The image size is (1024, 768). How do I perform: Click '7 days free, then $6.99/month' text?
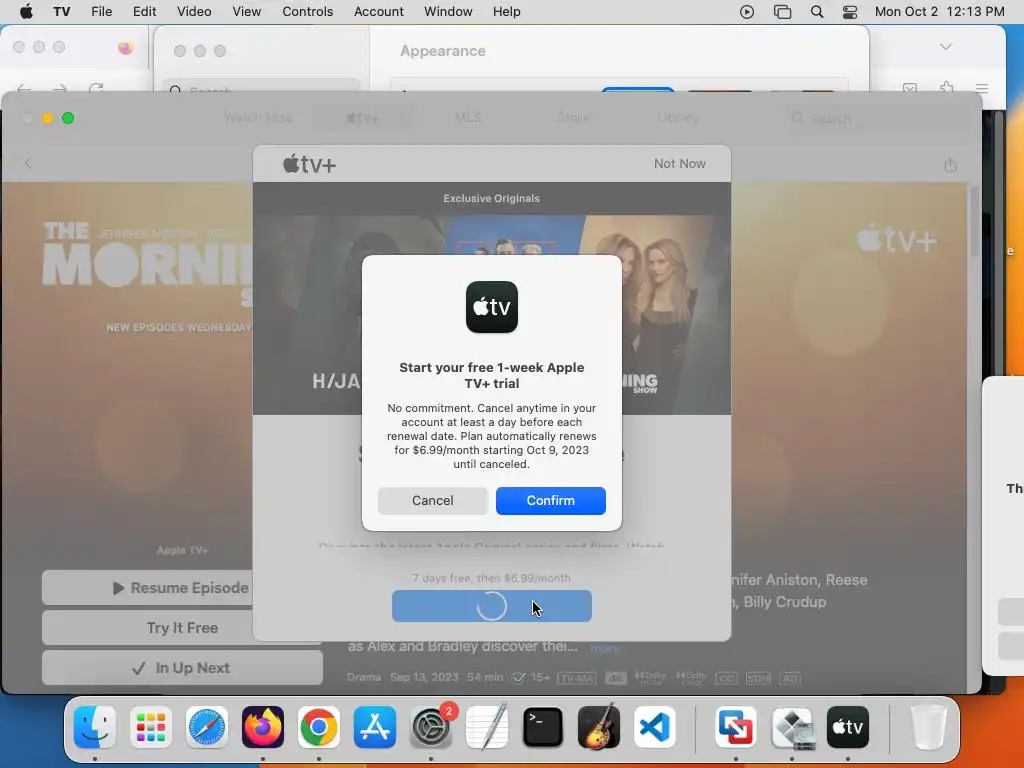492,578
